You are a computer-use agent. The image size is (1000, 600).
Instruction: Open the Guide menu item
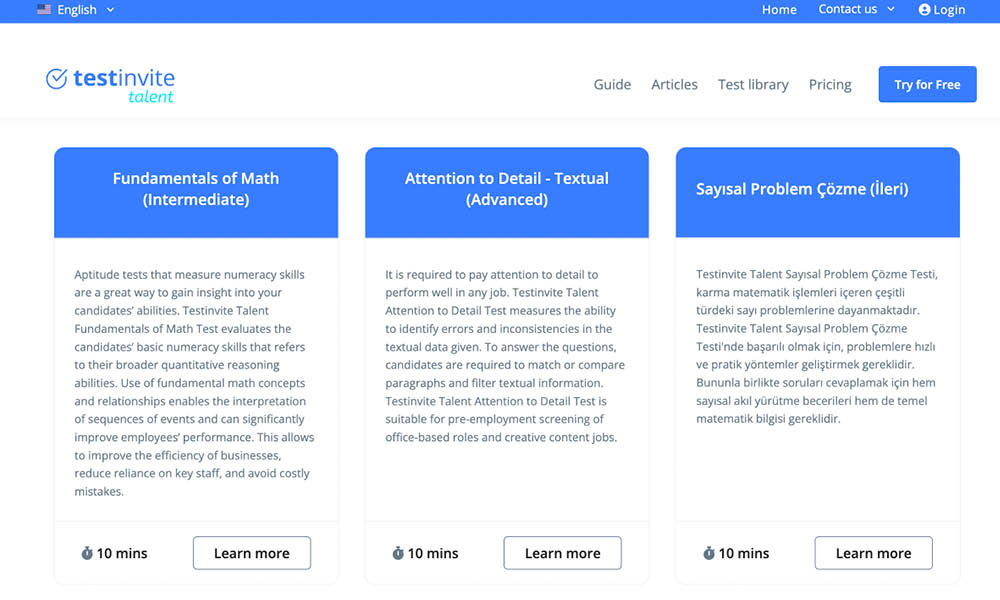[x=612, y=85]
